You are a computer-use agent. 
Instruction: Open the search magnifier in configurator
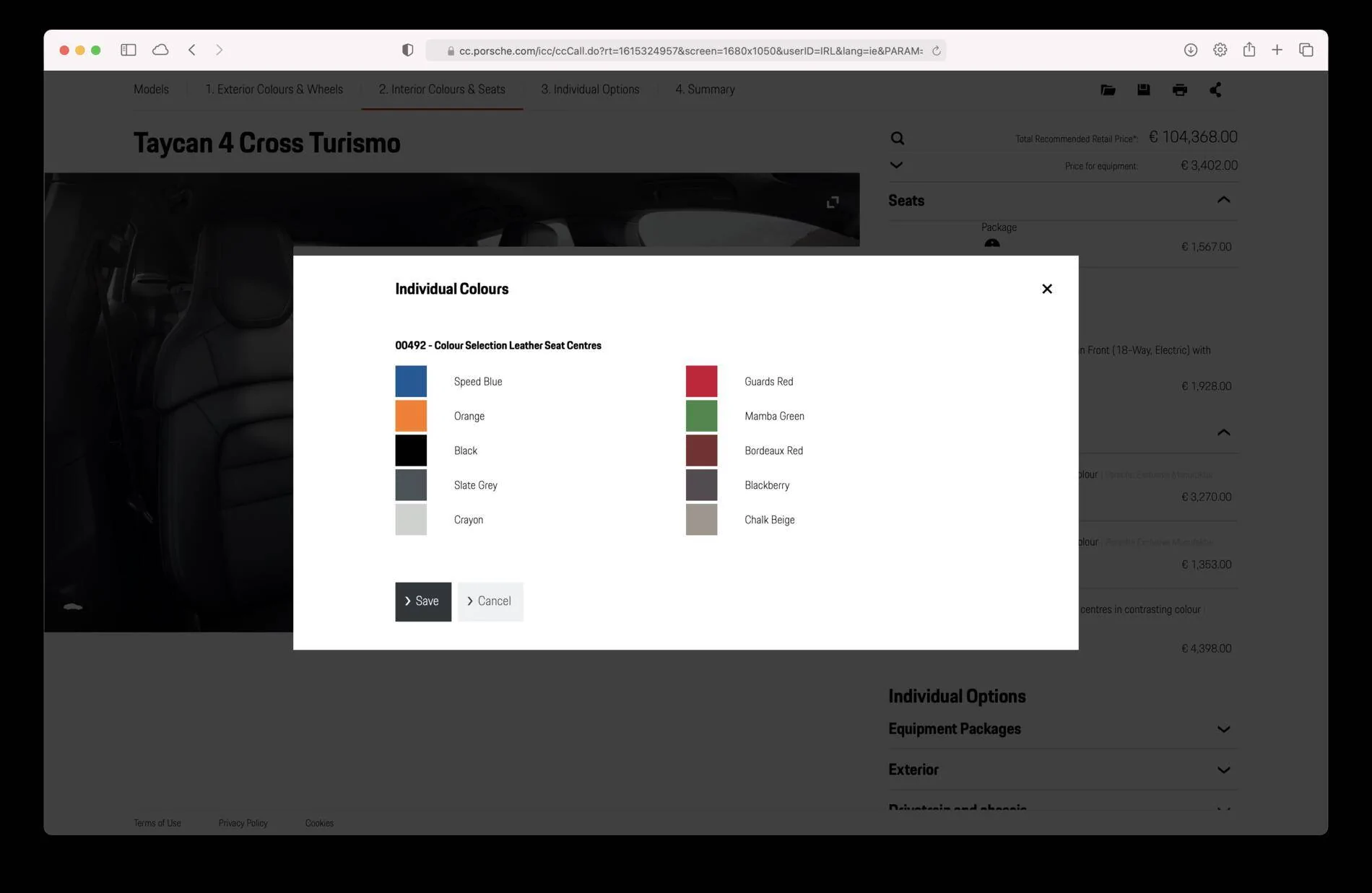(x=897, y=138)
